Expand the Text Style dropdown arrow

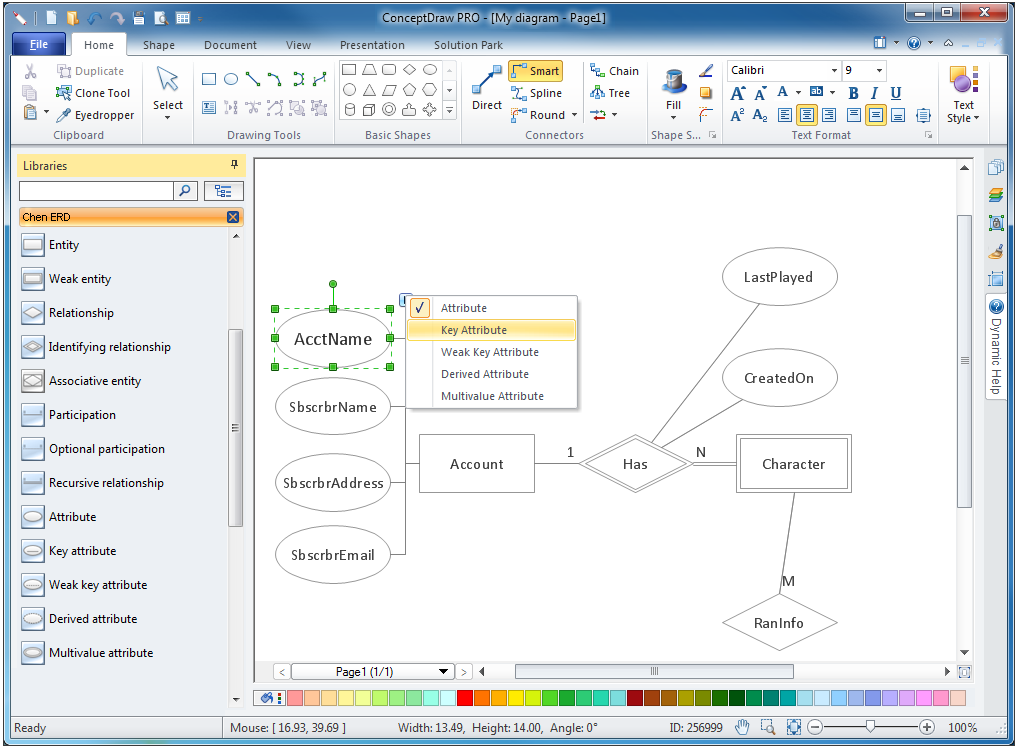coord(976,118)
